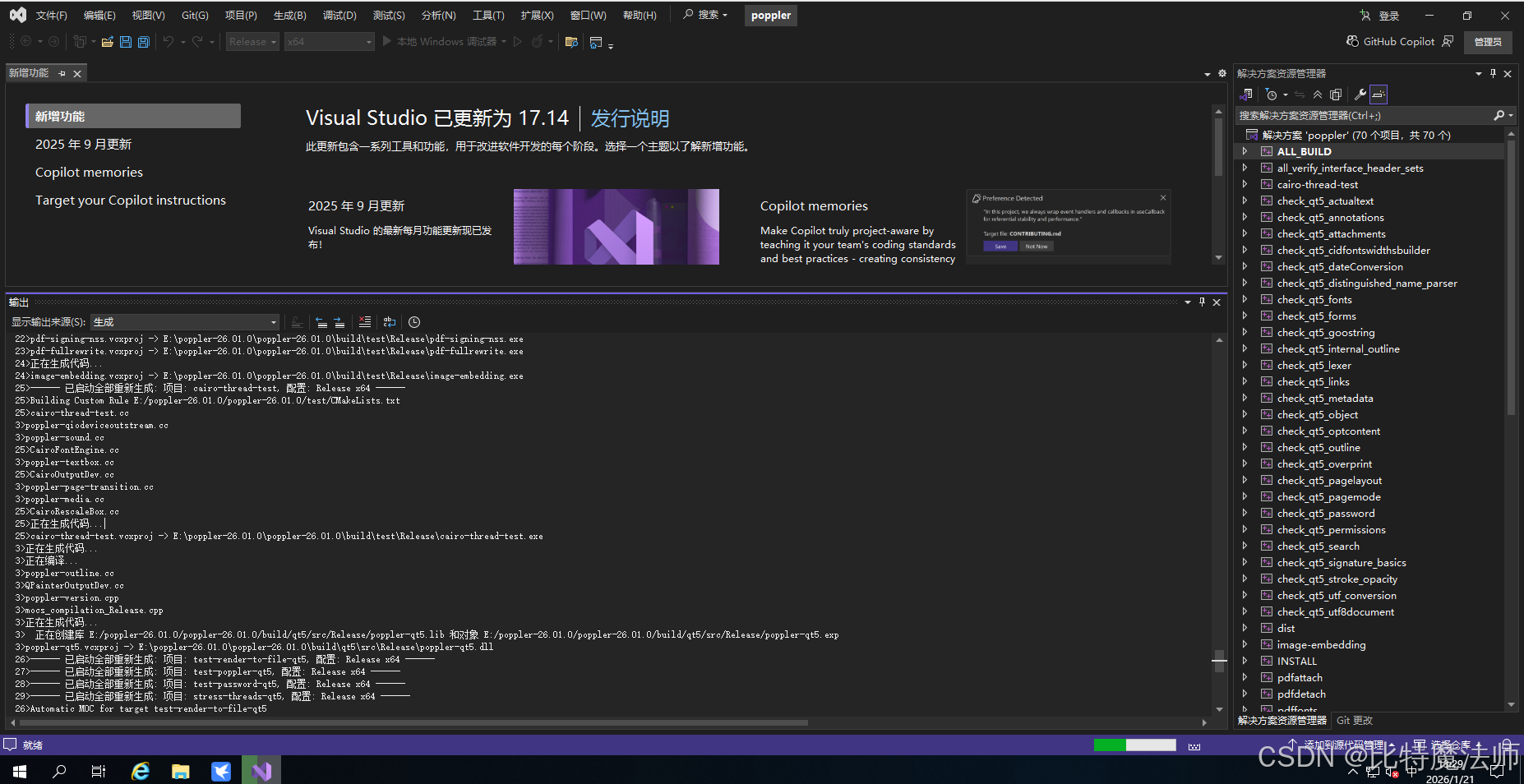Click the go to previous message icon

coord(321,322)
